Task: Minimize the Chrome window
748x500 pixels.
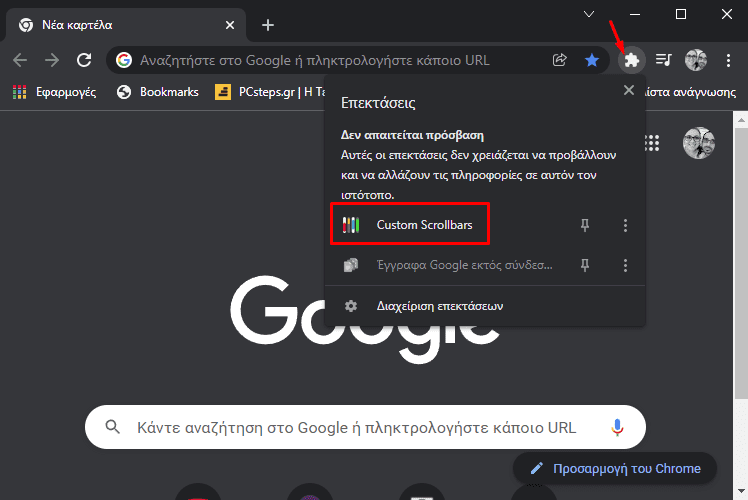Action: pyautogui.click(x=635, y=14)
